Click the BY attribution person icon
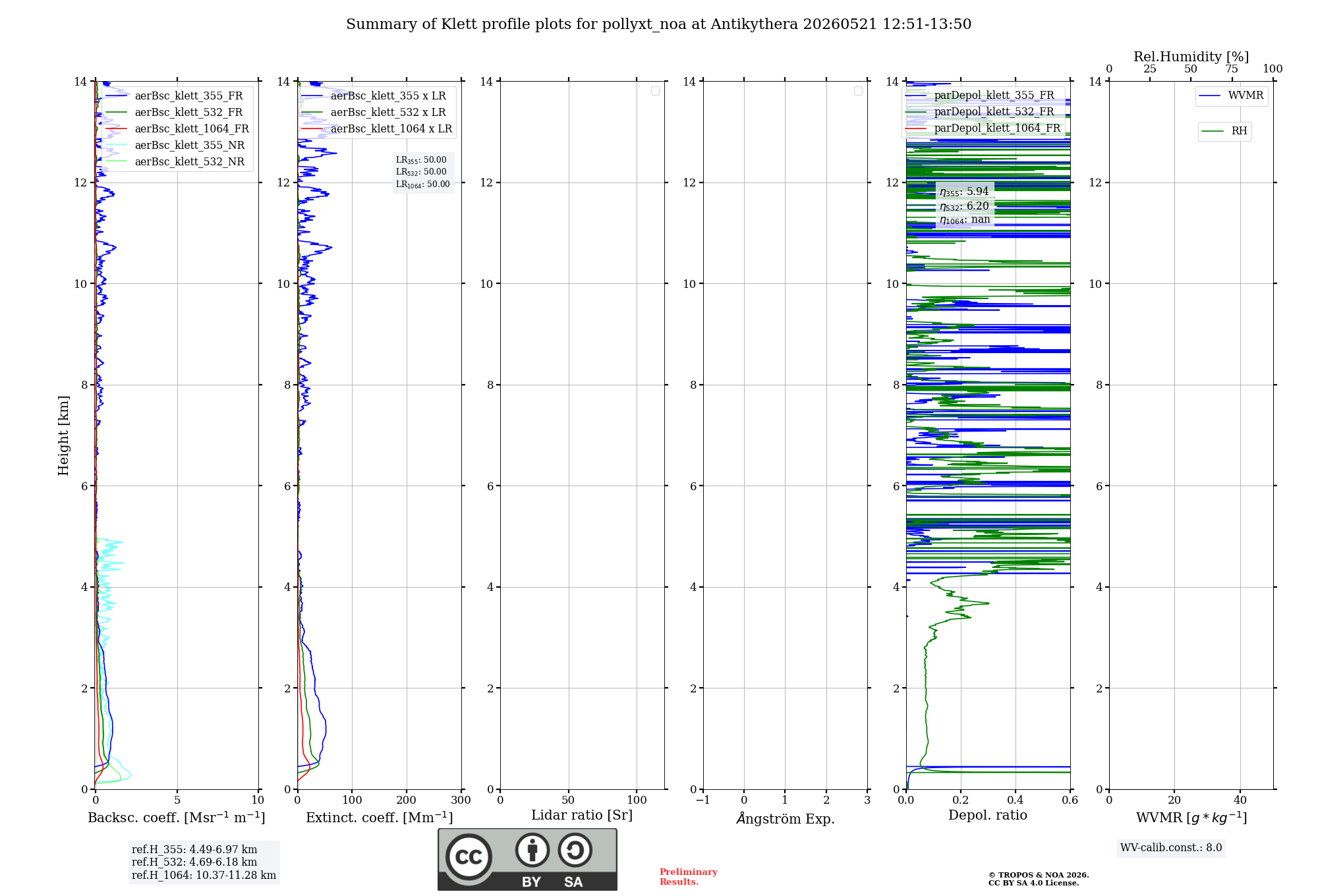This screenshot has width=1318, height=896. click(532, 851)
